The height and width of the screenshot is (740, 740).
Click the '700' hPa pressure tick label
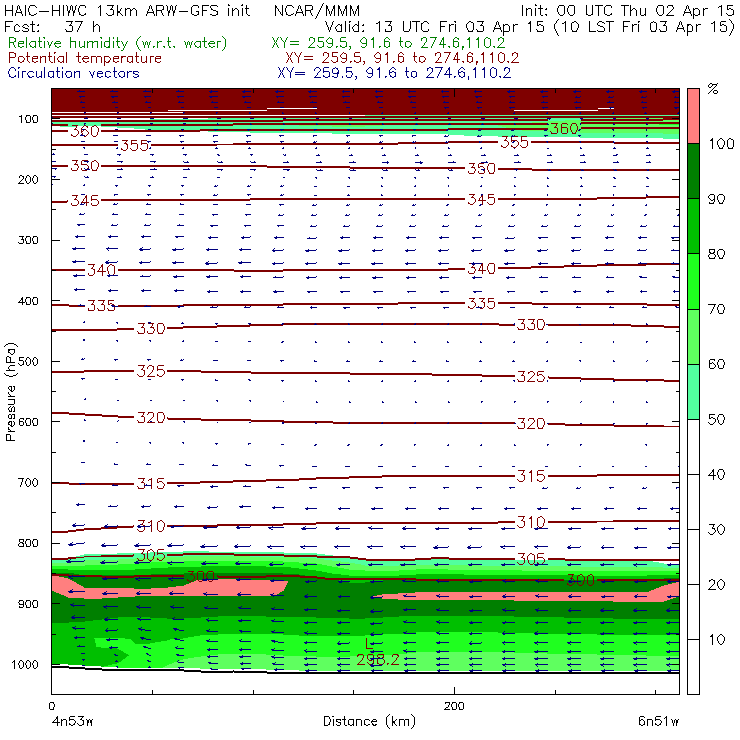(x=28, y=483)
